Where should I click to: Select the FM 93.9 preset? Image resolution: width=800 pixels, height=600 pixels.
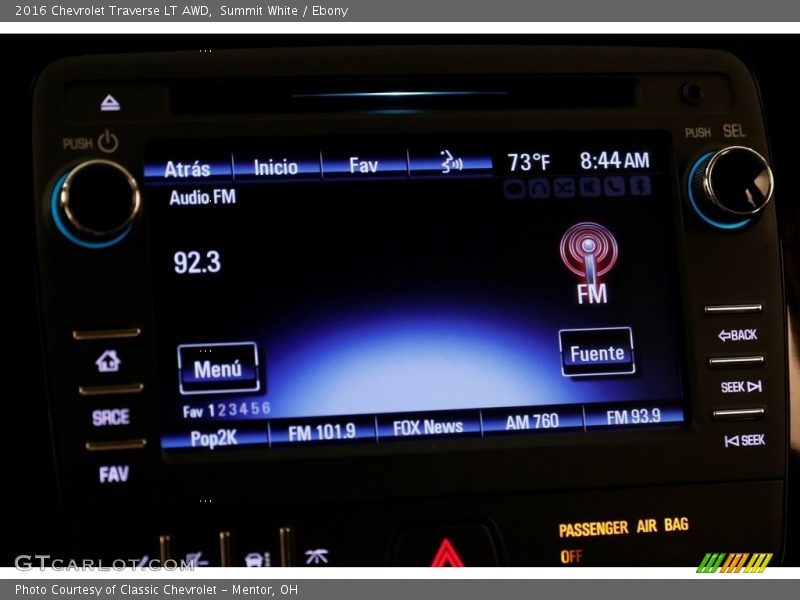point(633,416)
